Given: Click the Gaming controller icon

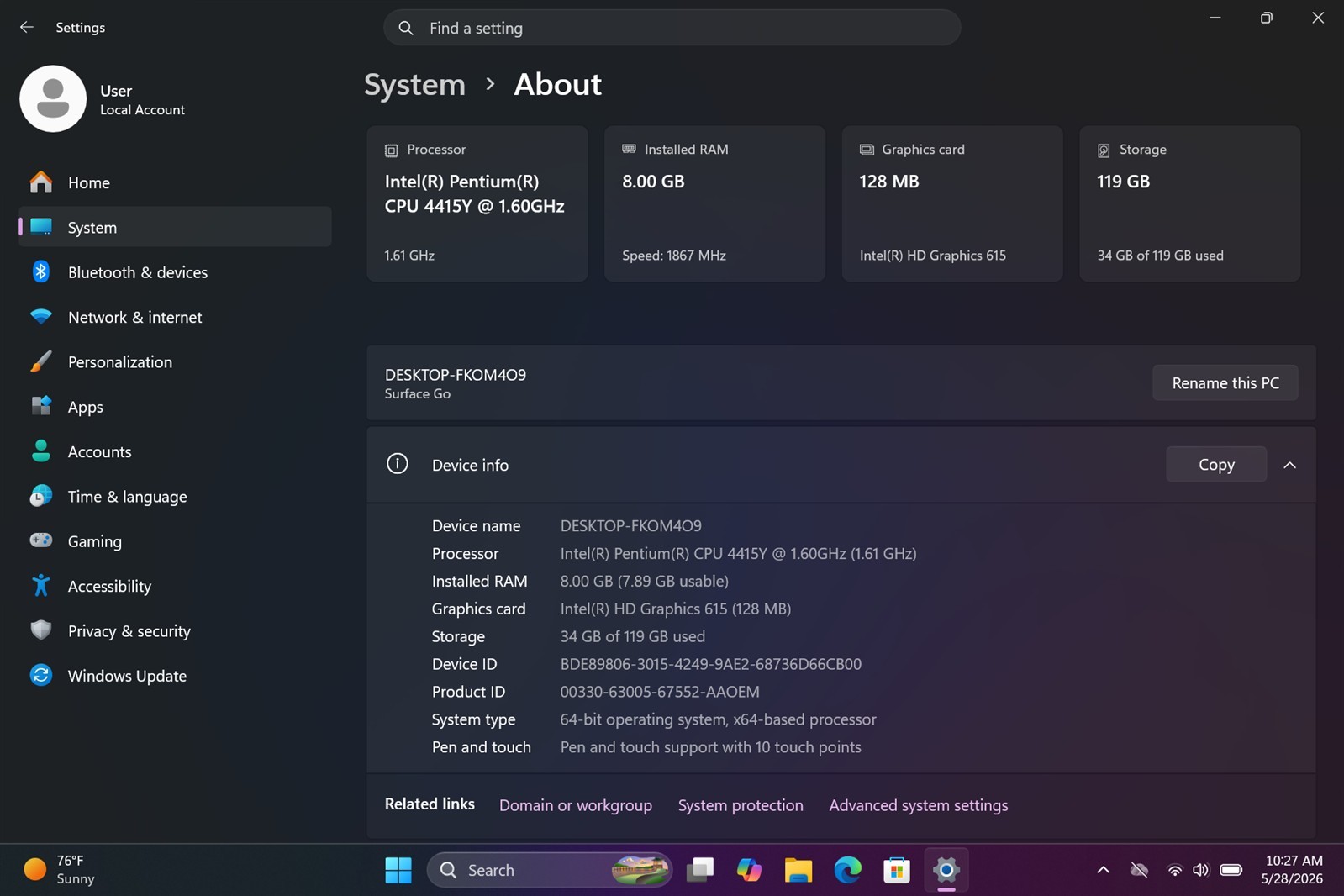Looking at the screenshot, I should click(x=40, y=540).
